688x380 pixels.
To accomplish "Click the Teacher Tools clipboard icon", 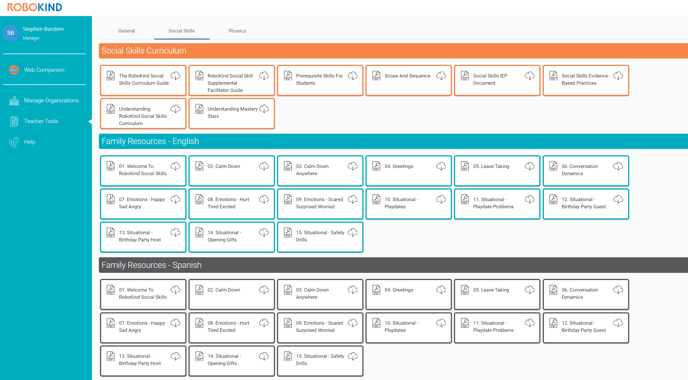I will 14,121.
